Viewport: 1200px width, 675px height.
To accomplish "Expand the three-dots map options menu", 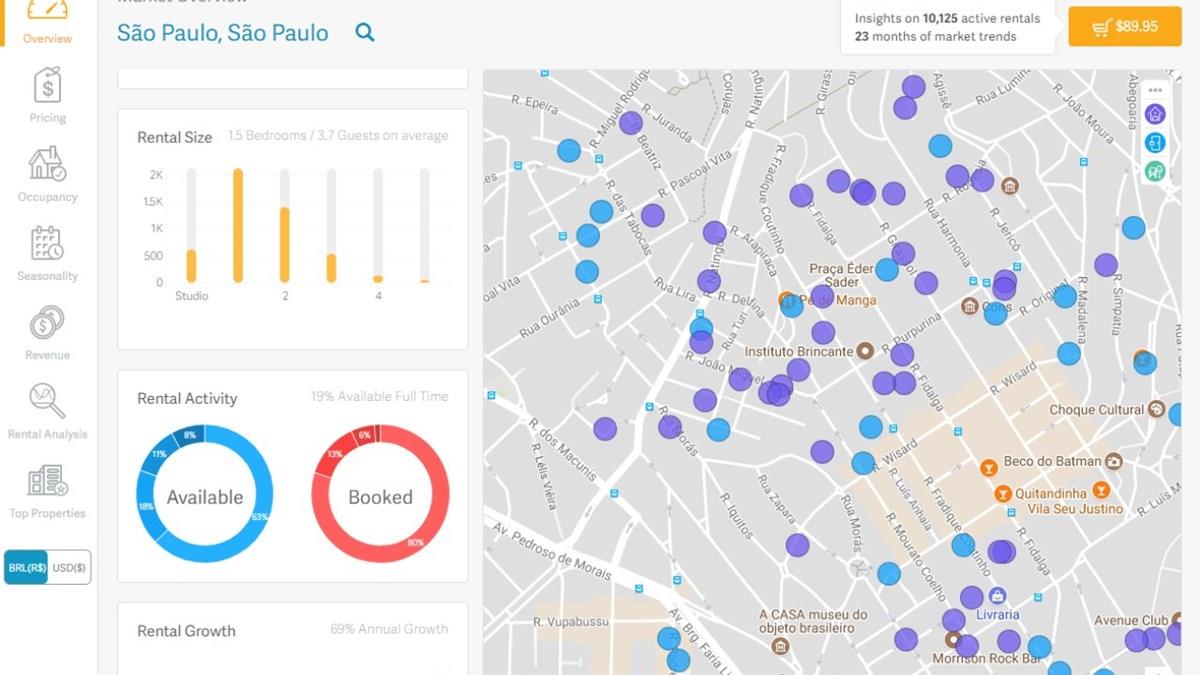I will coord(1155,91).
